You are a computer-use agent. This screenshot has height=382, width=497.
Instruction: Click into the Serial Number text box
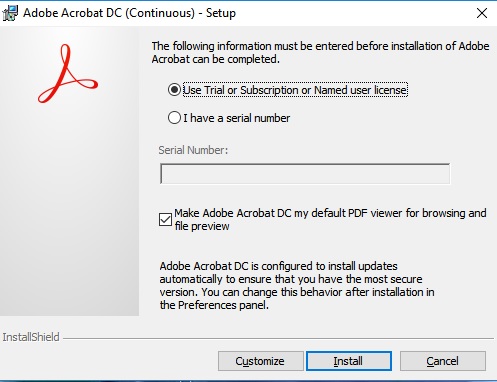point(305,174)
